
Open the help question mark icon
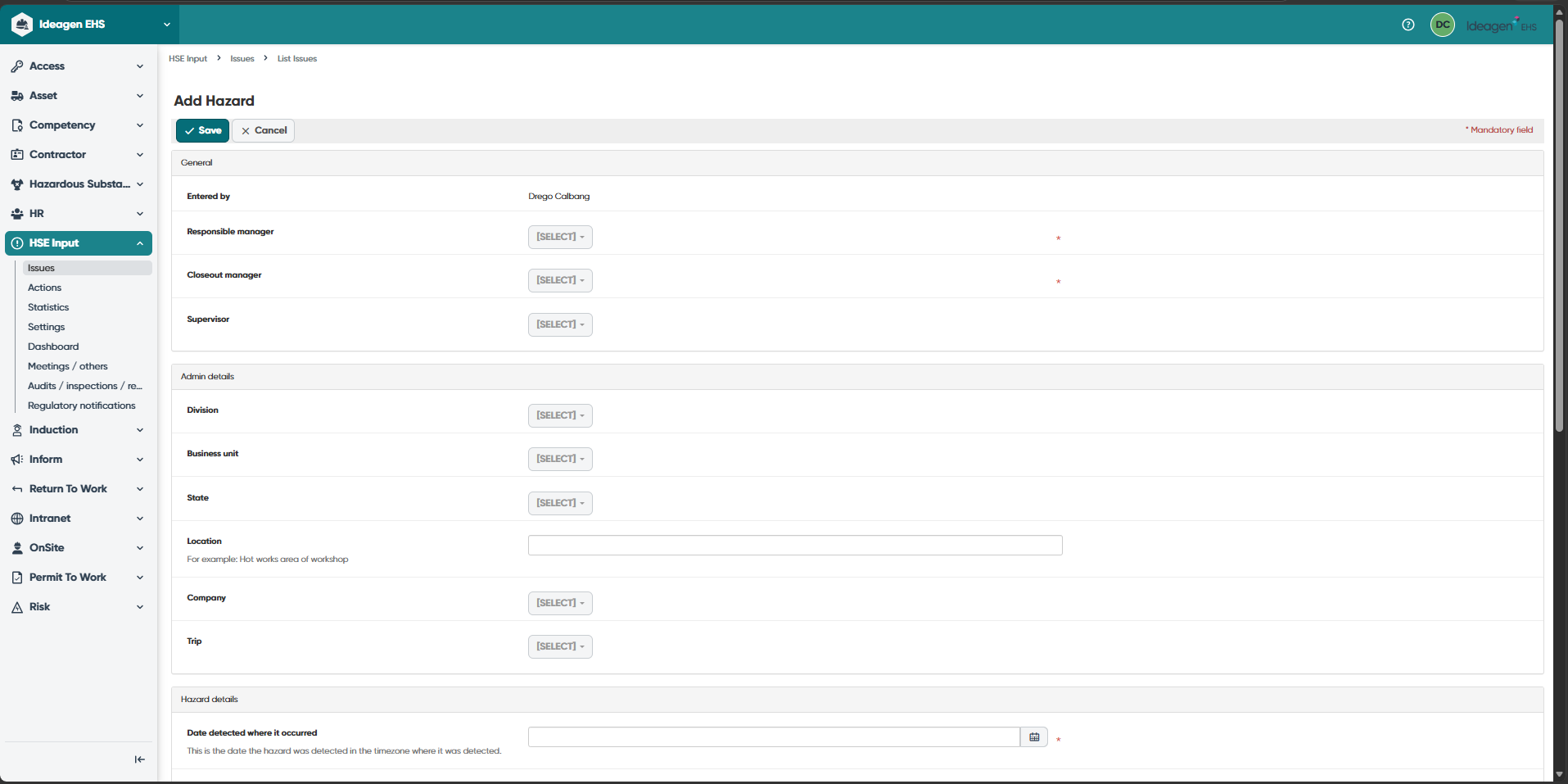coord(1408,25)
